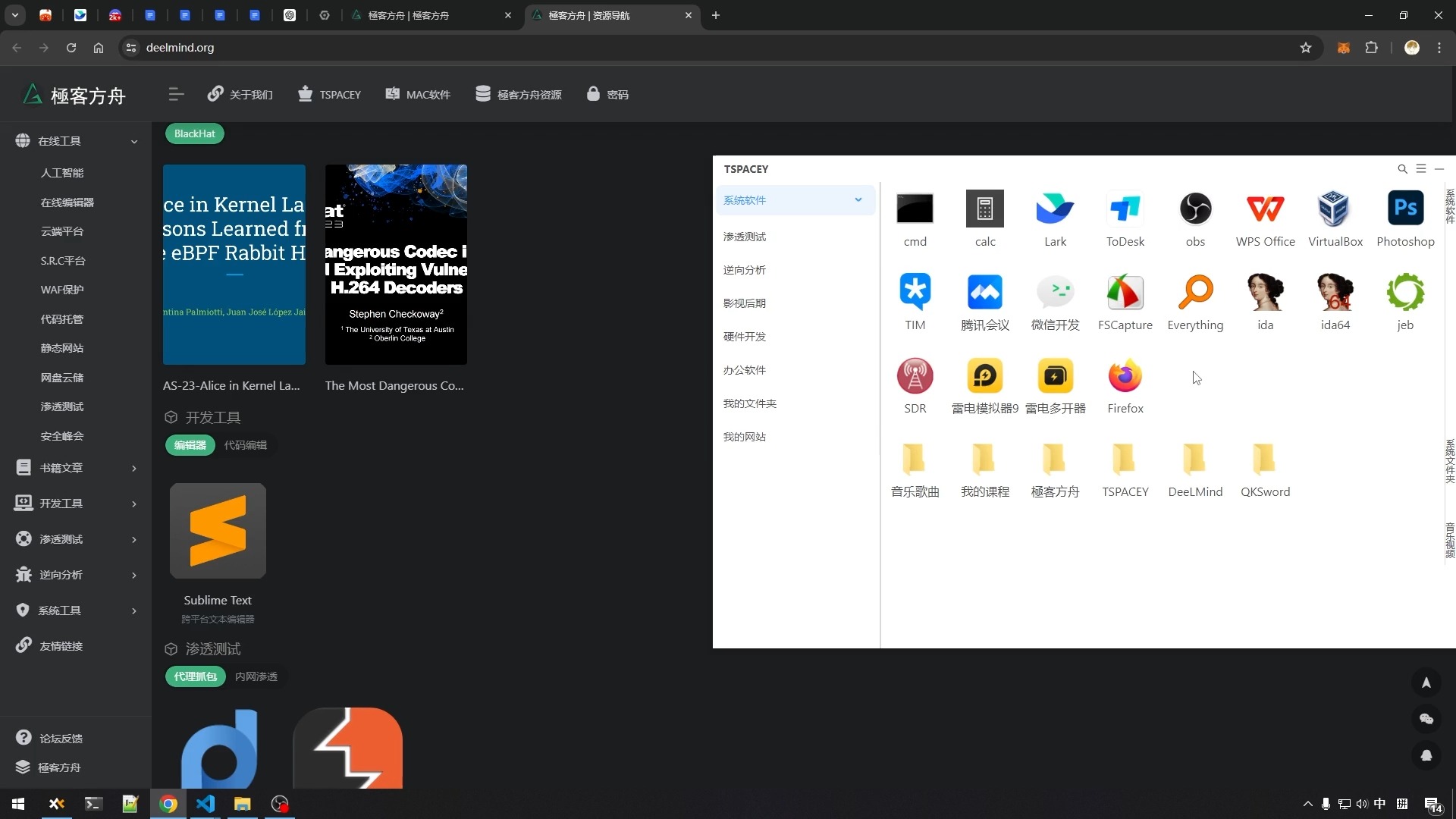Launch ida disassembler icon

tap(1265, 293)
